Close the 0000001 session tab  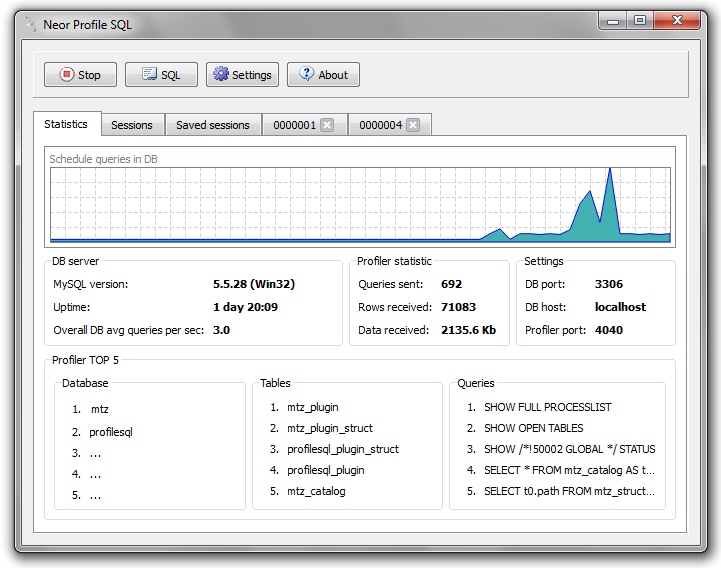click(x=327, y=125)
